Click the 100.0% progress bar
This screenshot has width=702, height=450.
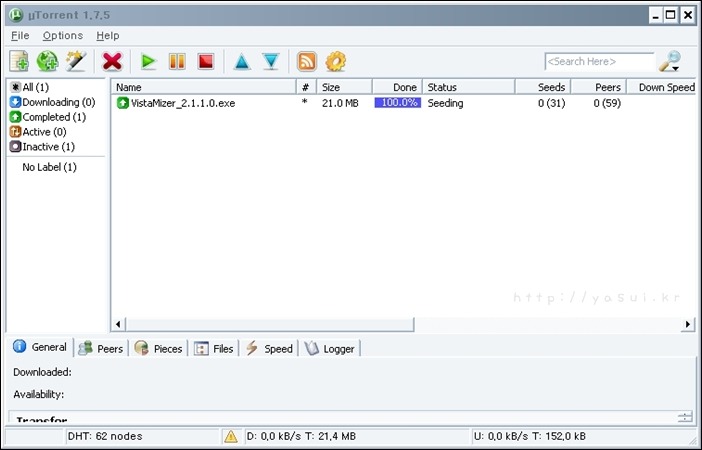click(x=398, y=103)
